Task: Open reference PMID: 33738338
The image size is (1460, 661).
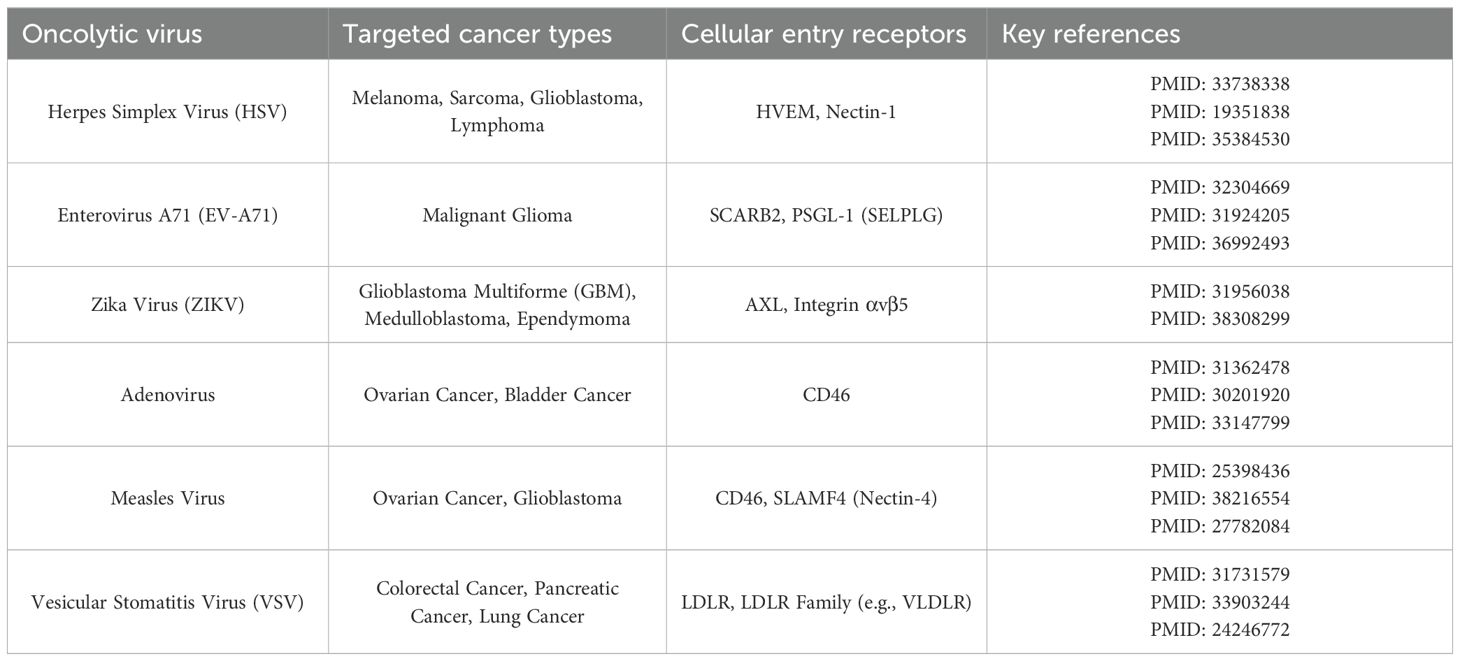Action: click(1220, 84)
